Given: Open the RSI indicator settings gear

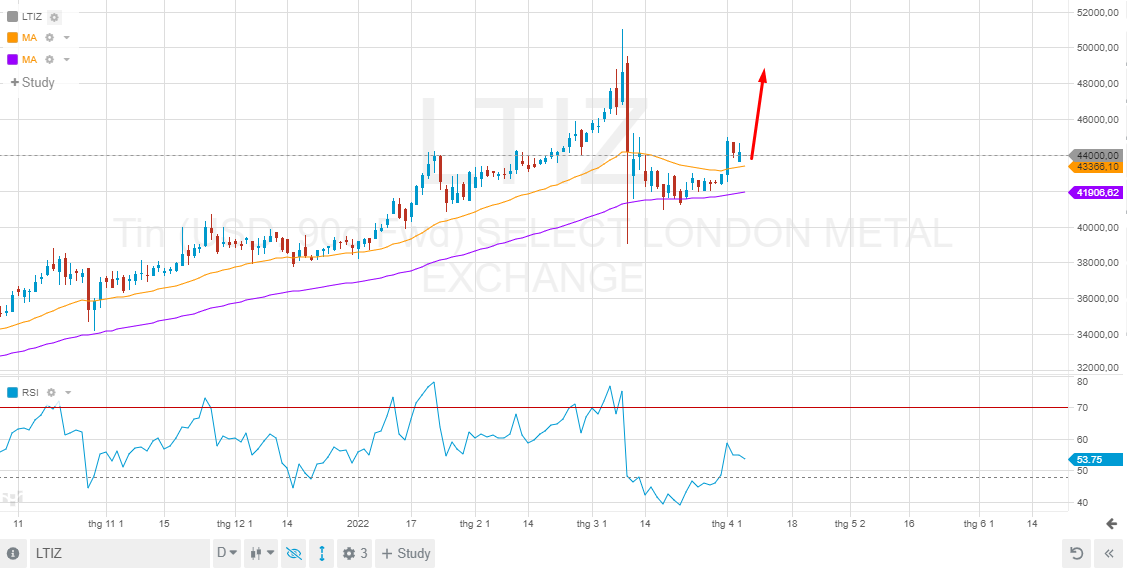Looking at the screenshot, I should (51, 392).
